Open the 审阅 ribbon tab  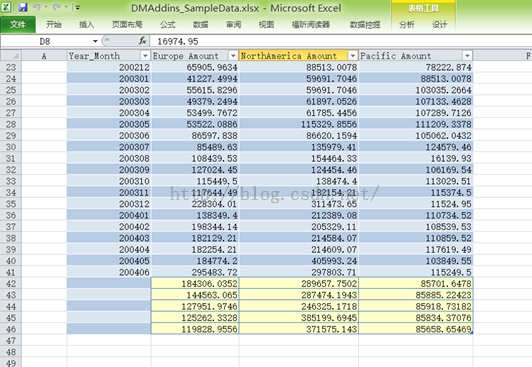pos(233,24)
